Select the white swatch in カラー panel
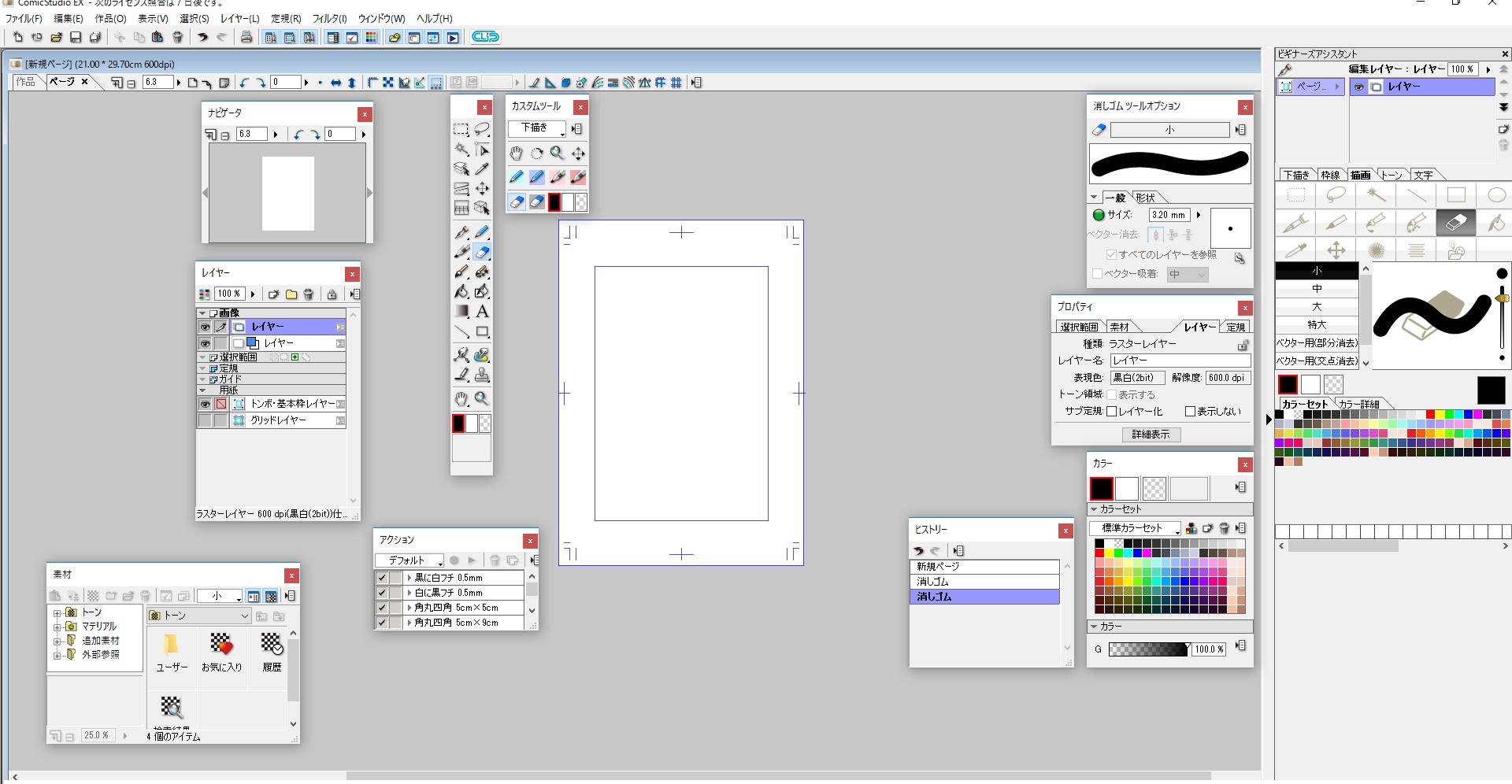 (x=1127, y=489)
